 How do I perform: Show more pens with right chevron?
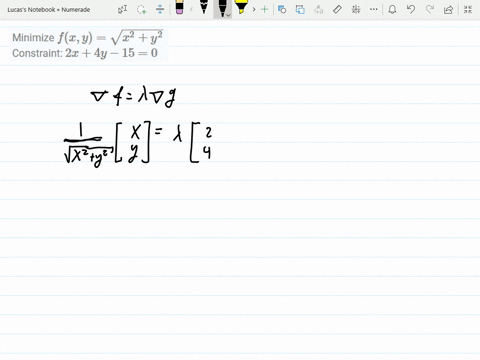254,9
